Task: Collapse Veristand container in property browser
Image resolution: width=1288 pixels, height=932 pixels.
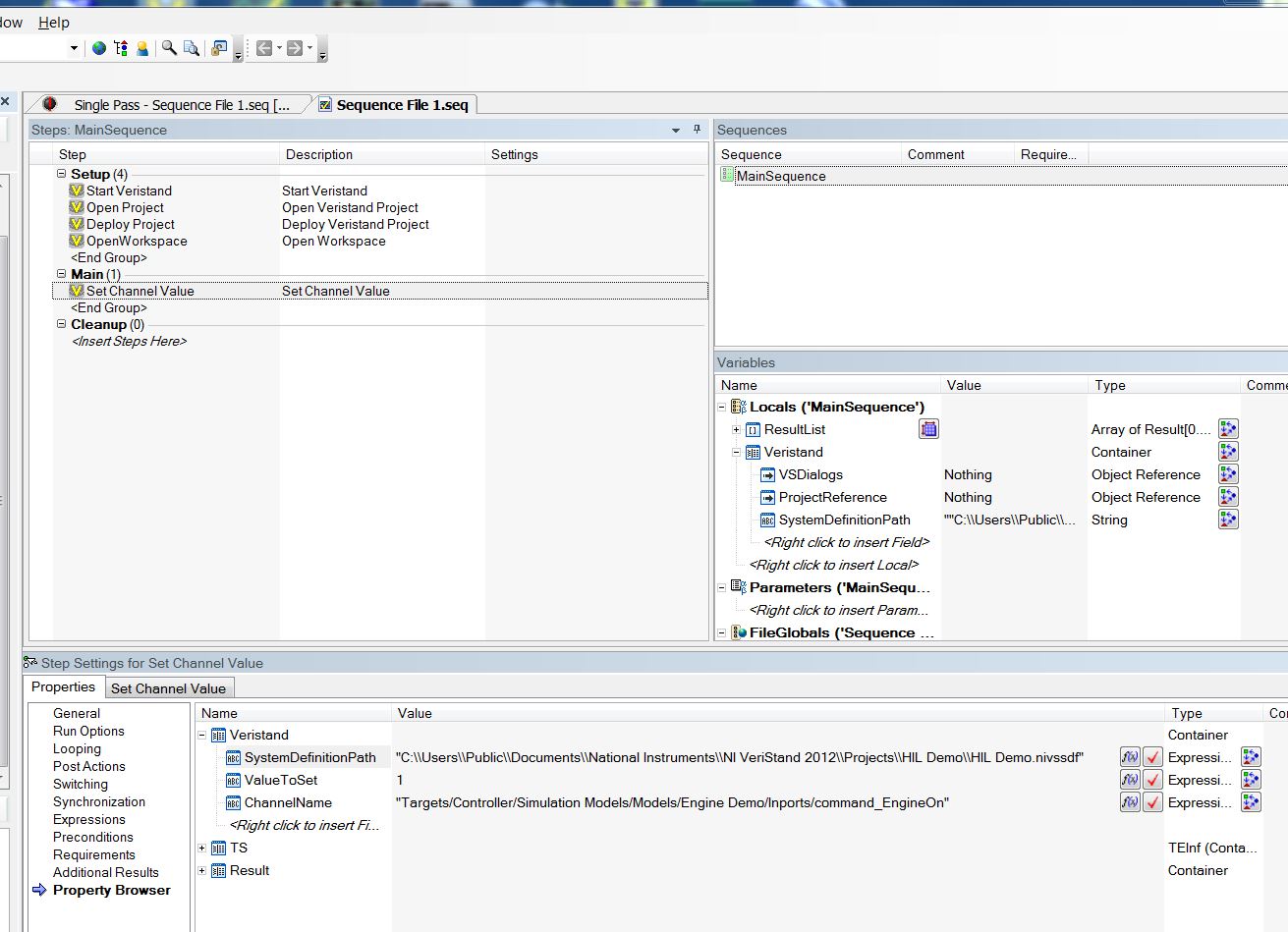Action: (x=202, y=735)
